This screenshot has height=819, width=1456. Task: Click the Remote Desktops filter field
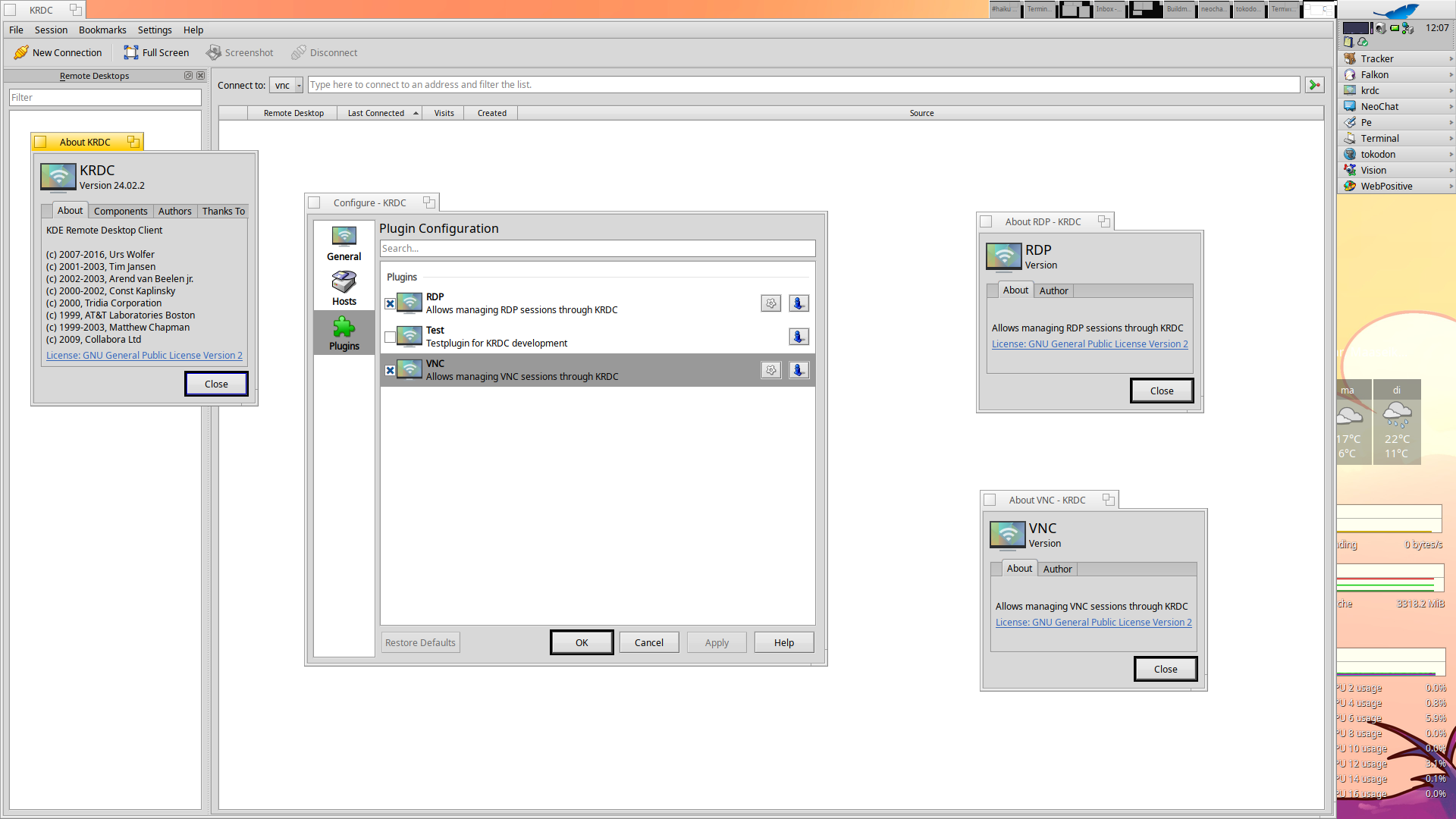pyautogui.click(x=105, y=97)
